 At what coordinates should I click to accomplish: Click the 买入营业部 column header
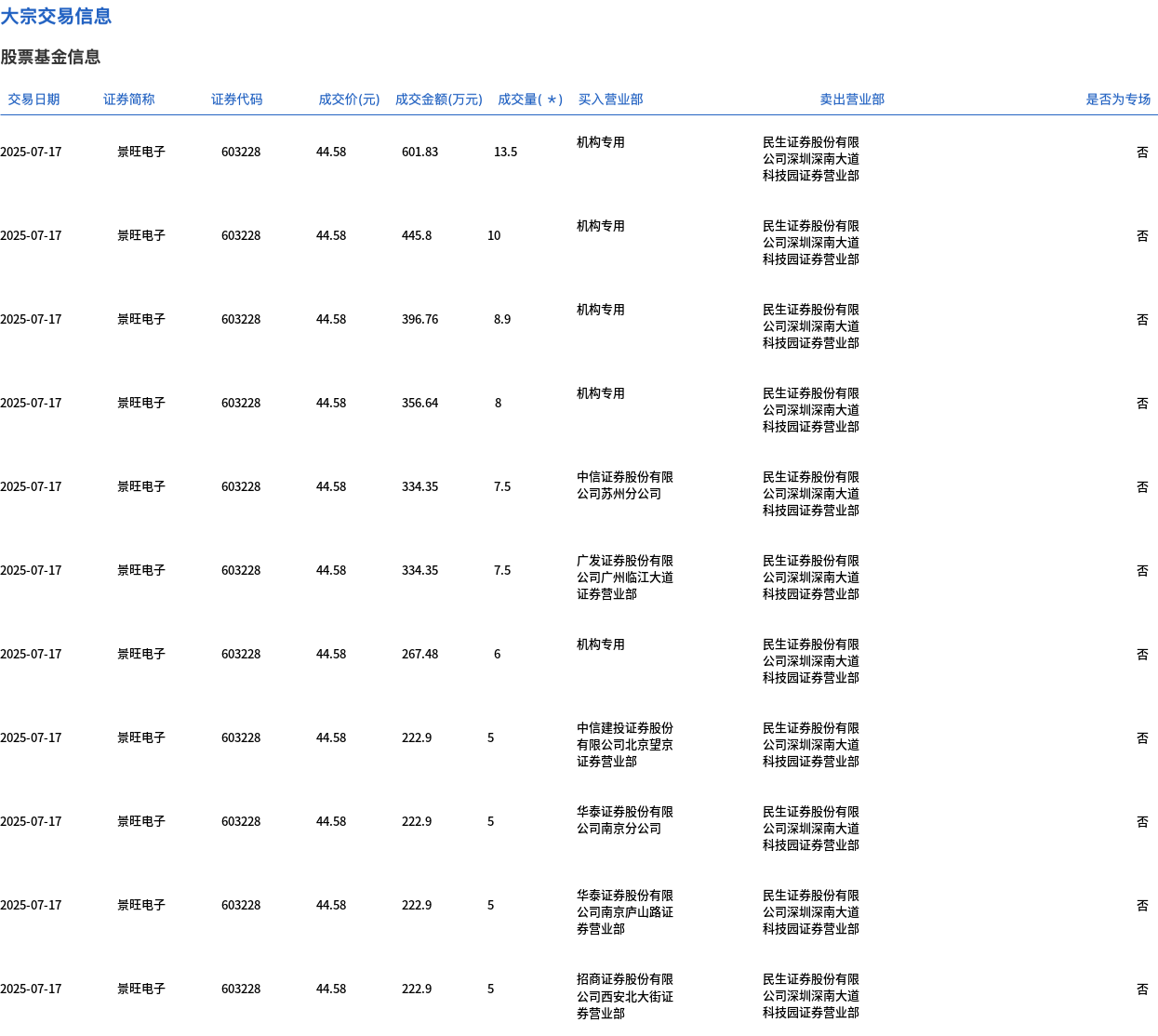610,100
